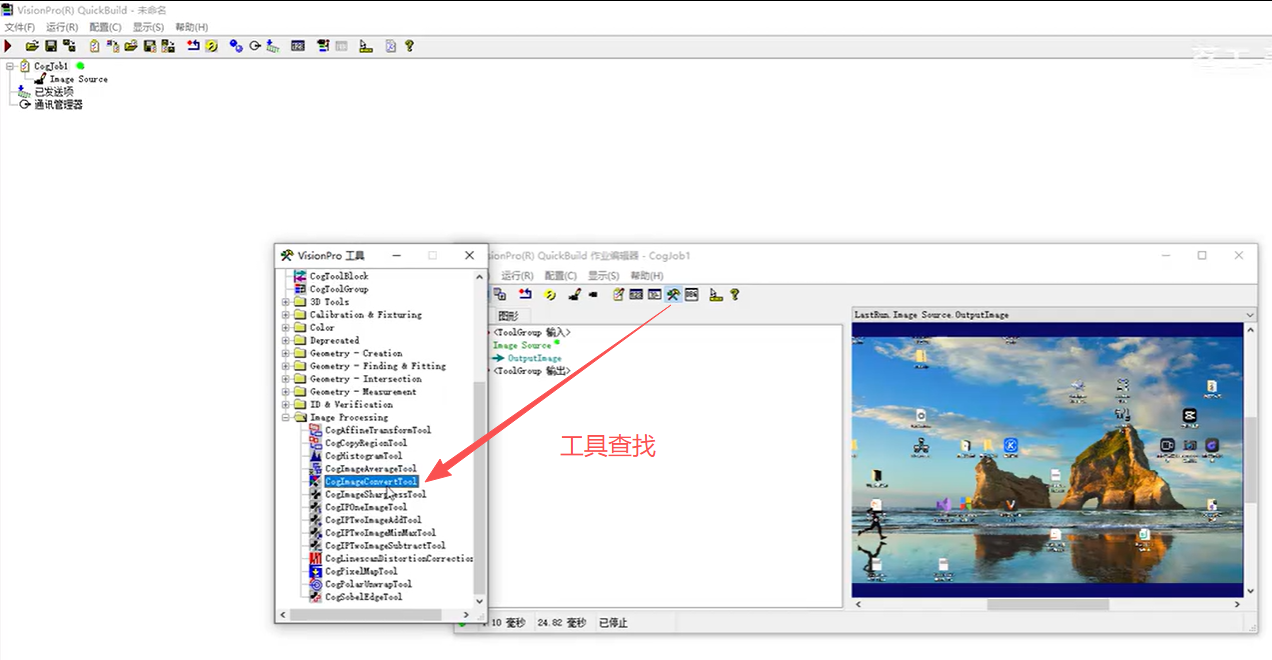Select CogIPOneImageTool in tool list
Image resolution: width=1272 pixels, height=660 pixels.
(x=366, y=507)
